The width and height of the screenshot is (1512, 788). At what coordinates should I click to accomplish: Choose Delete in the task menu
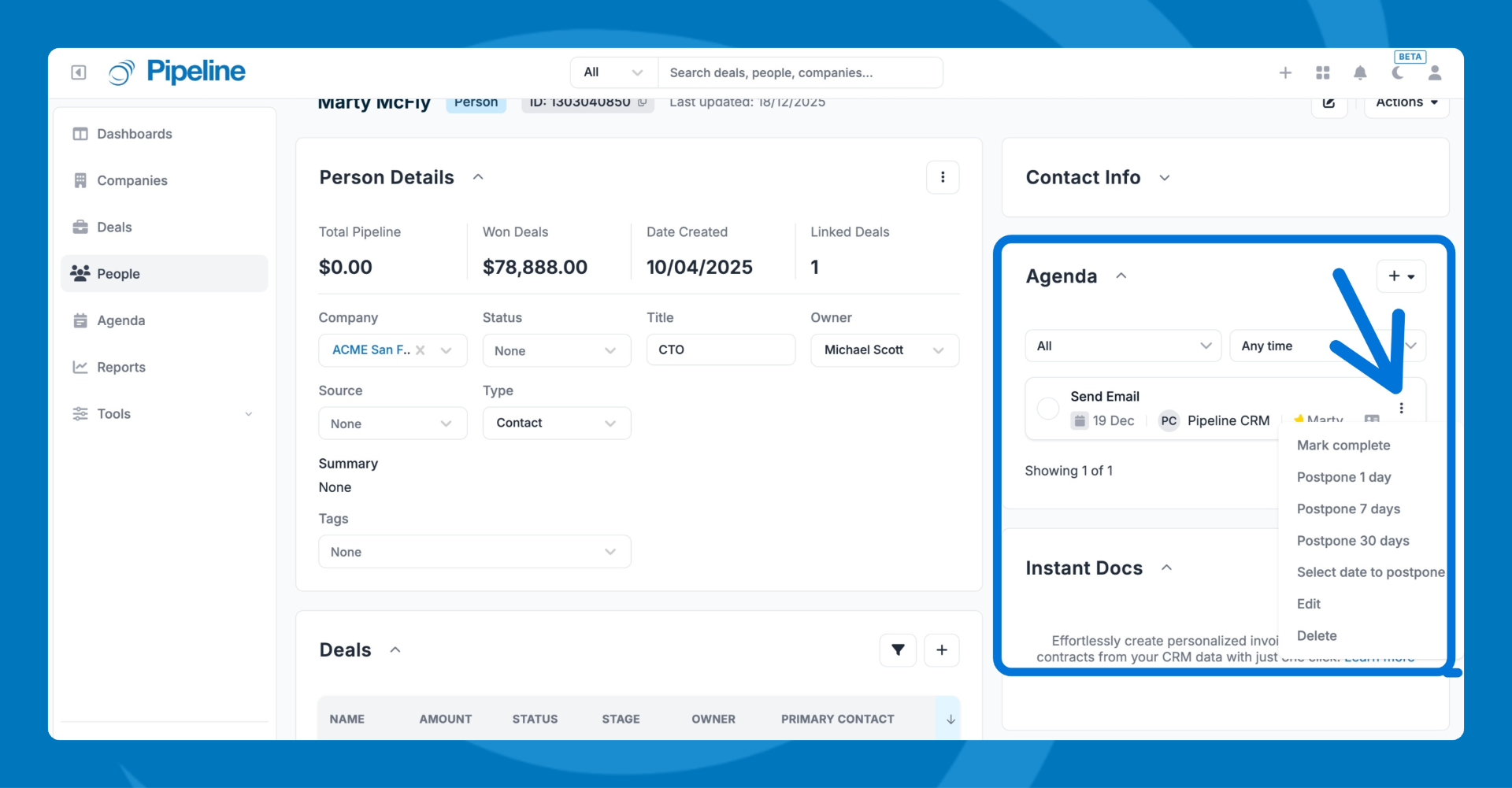[x=1317, y=635]
